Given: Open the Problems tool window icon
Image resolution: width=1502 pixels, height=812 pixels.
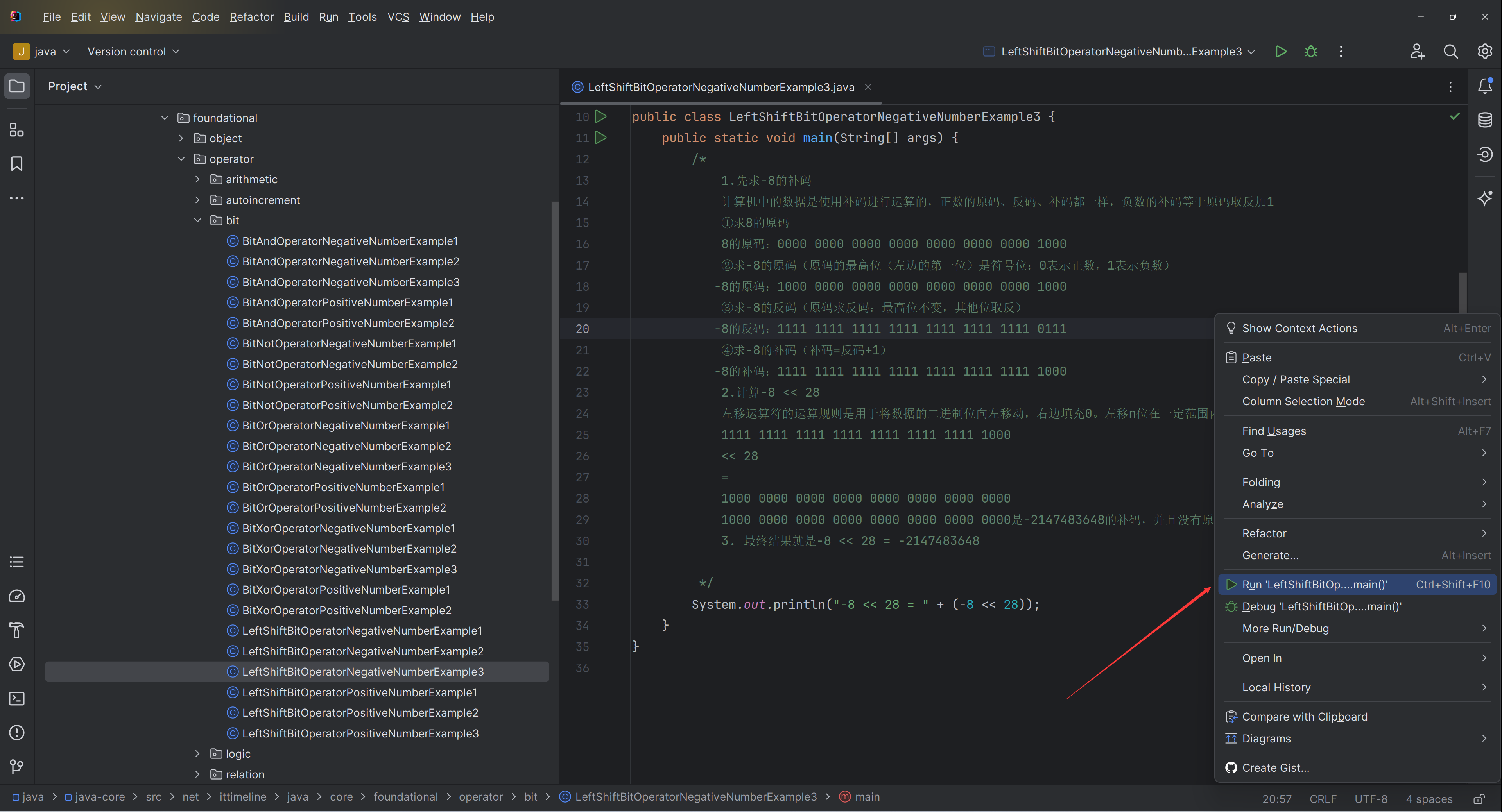Looking at the screenshot, I should click(x=17, y=733).
